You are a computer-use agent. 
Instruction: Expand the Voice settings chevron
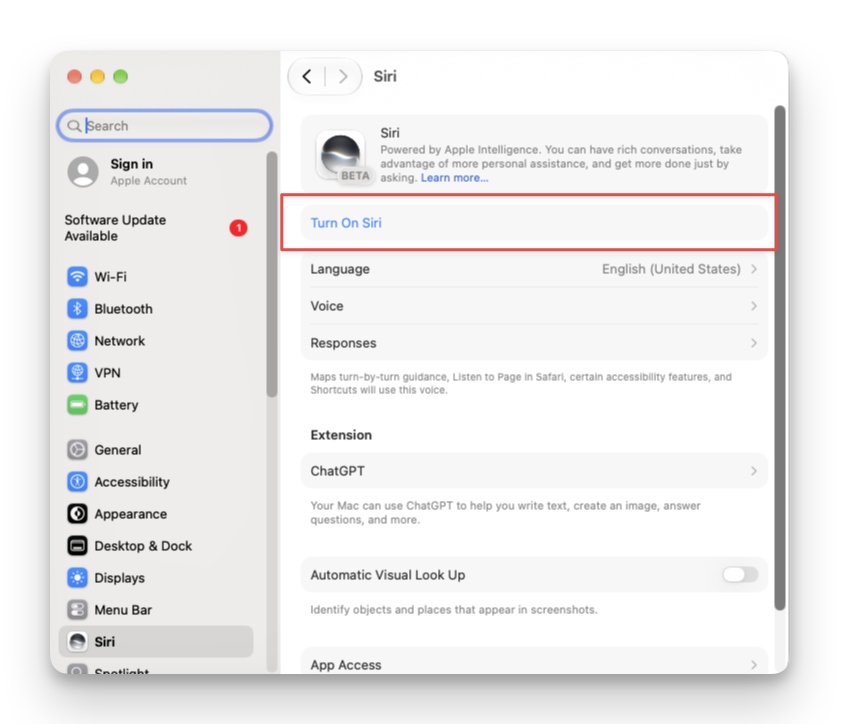pos(754,306)
